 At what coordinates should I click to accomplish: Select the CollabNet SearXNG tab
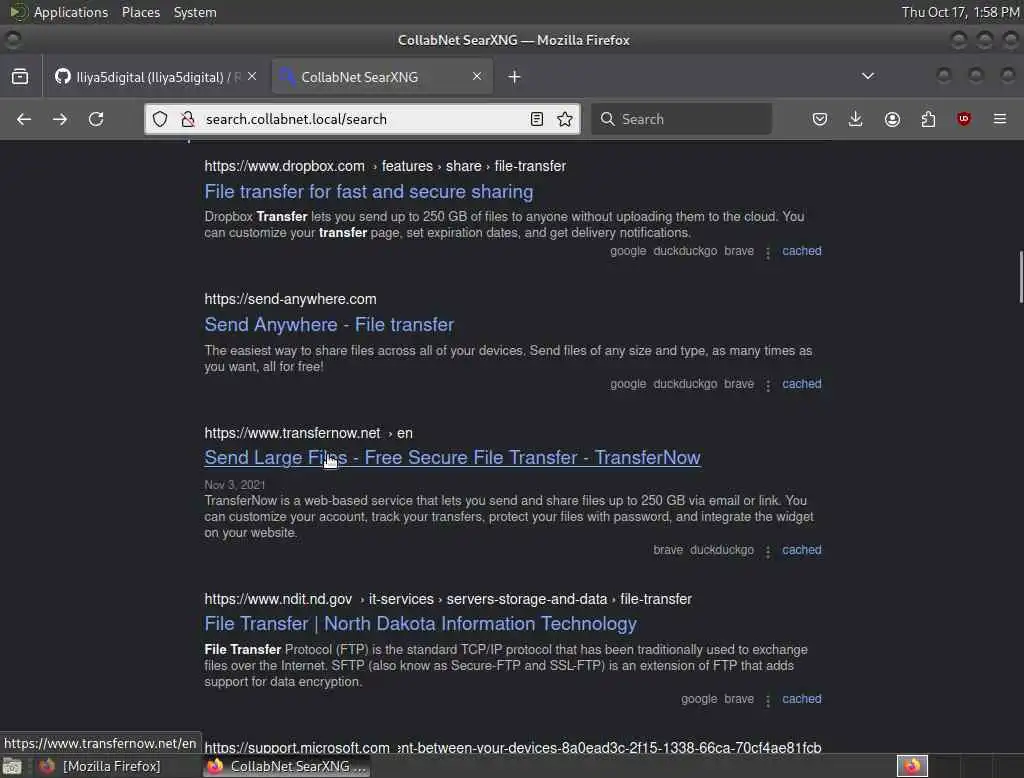point(382,76)
